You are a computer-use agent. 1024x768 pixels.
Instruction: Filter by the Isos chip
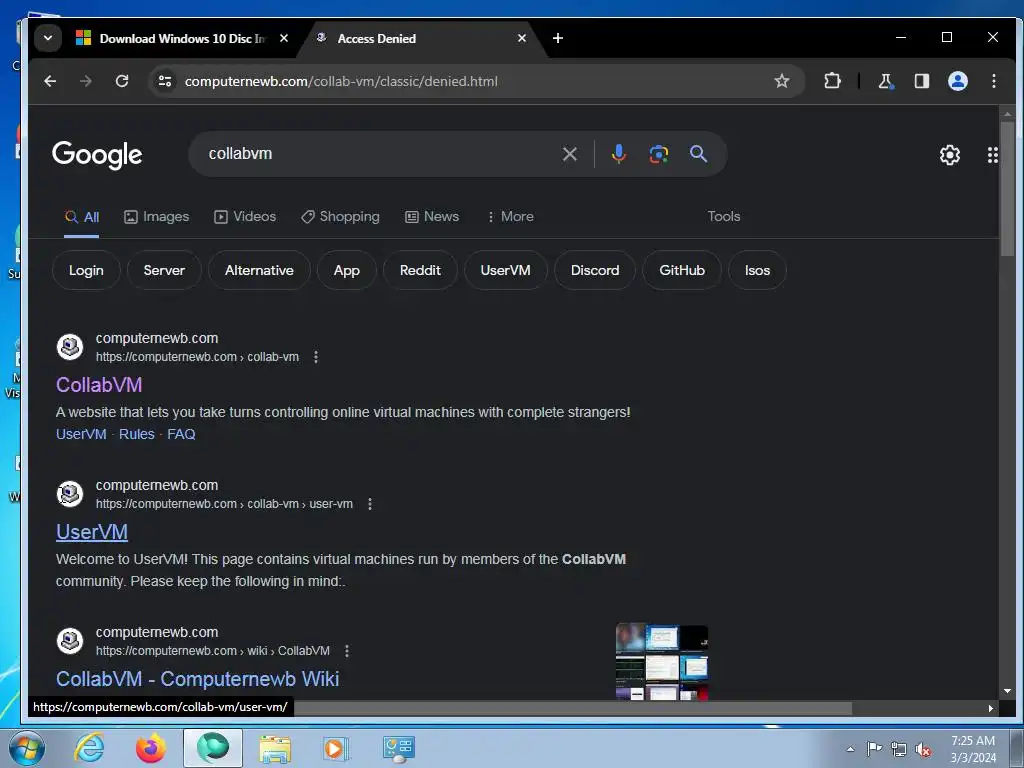(x=758, y=270)
